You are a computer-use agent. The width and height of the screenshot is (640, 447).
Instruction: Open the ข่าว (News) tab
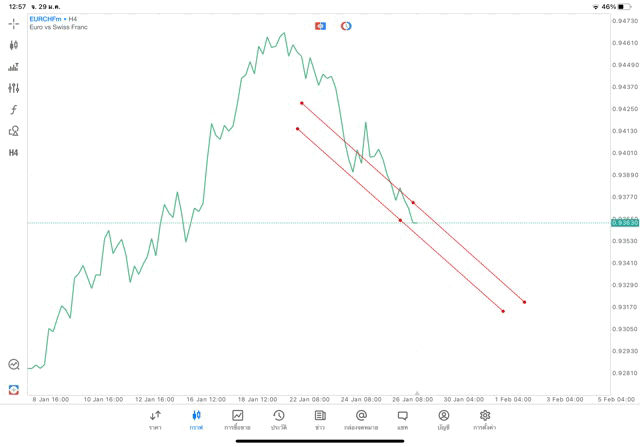[320, 419]
